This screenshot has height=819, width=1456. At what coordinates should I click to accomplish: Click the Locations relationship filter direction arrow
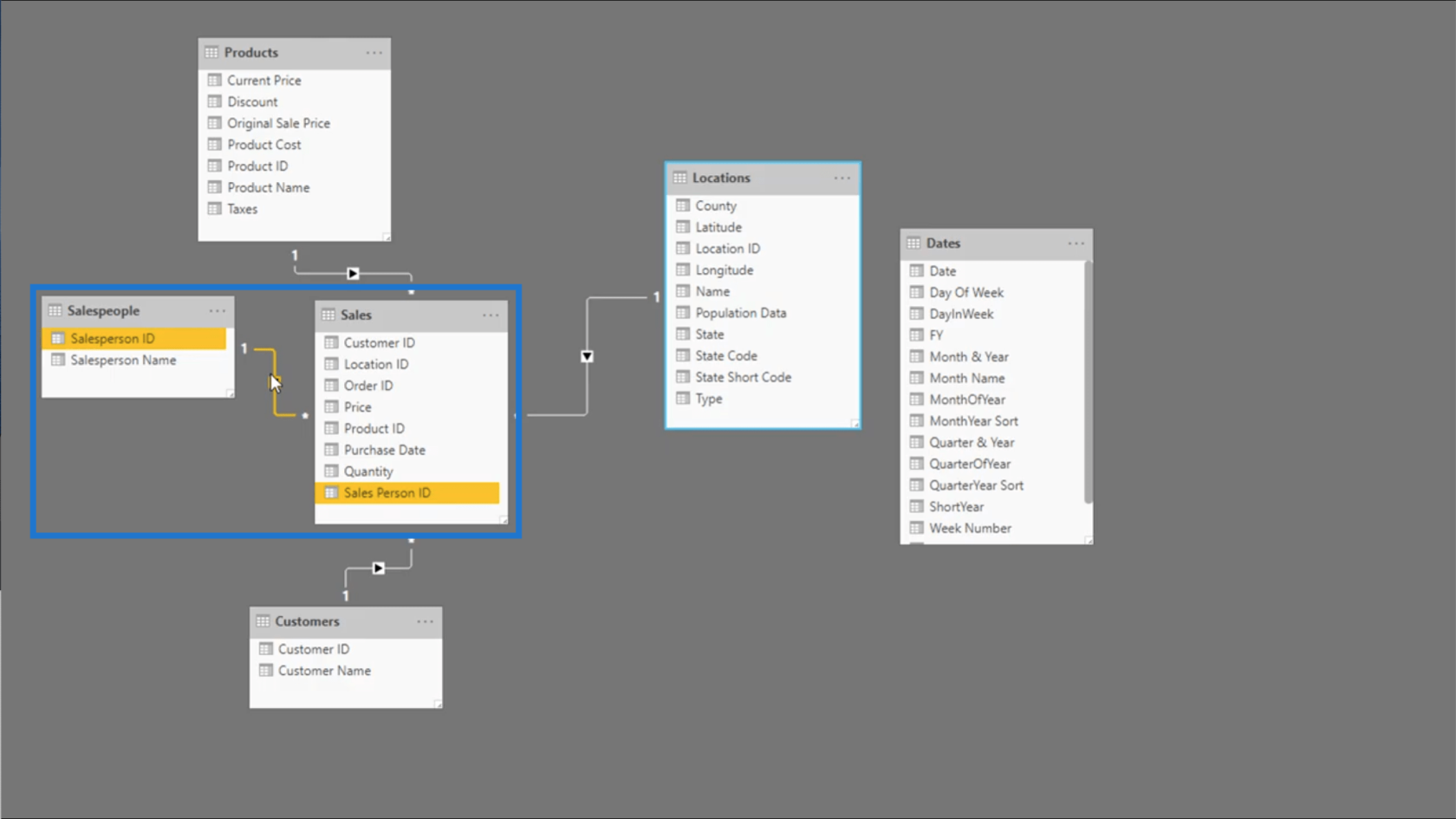click(x=587, y=356)
